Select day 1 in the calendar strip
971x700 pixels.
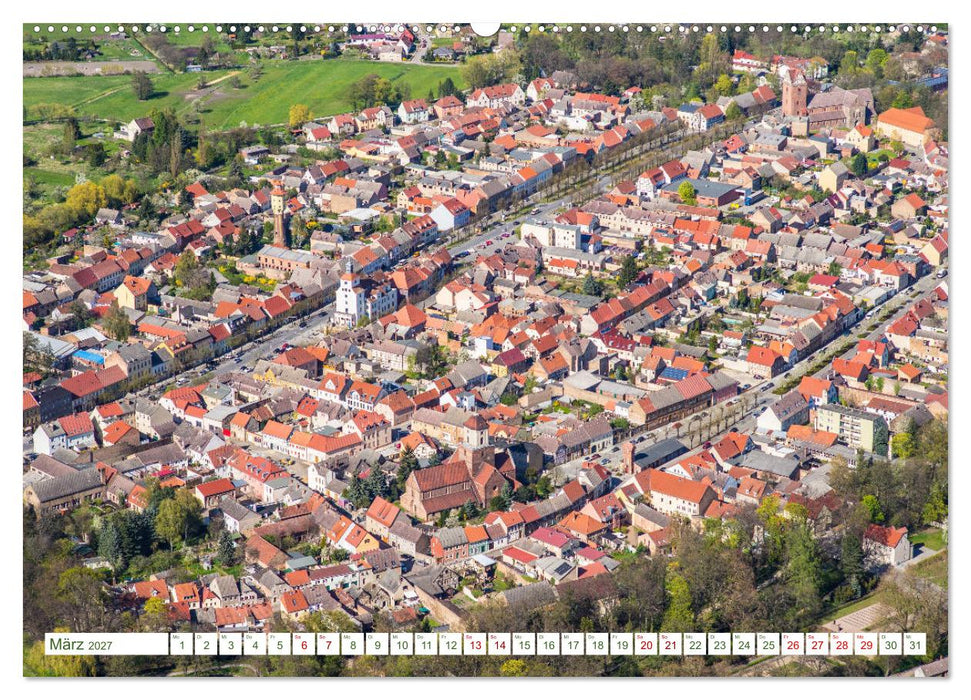click(x=181, y=644)
